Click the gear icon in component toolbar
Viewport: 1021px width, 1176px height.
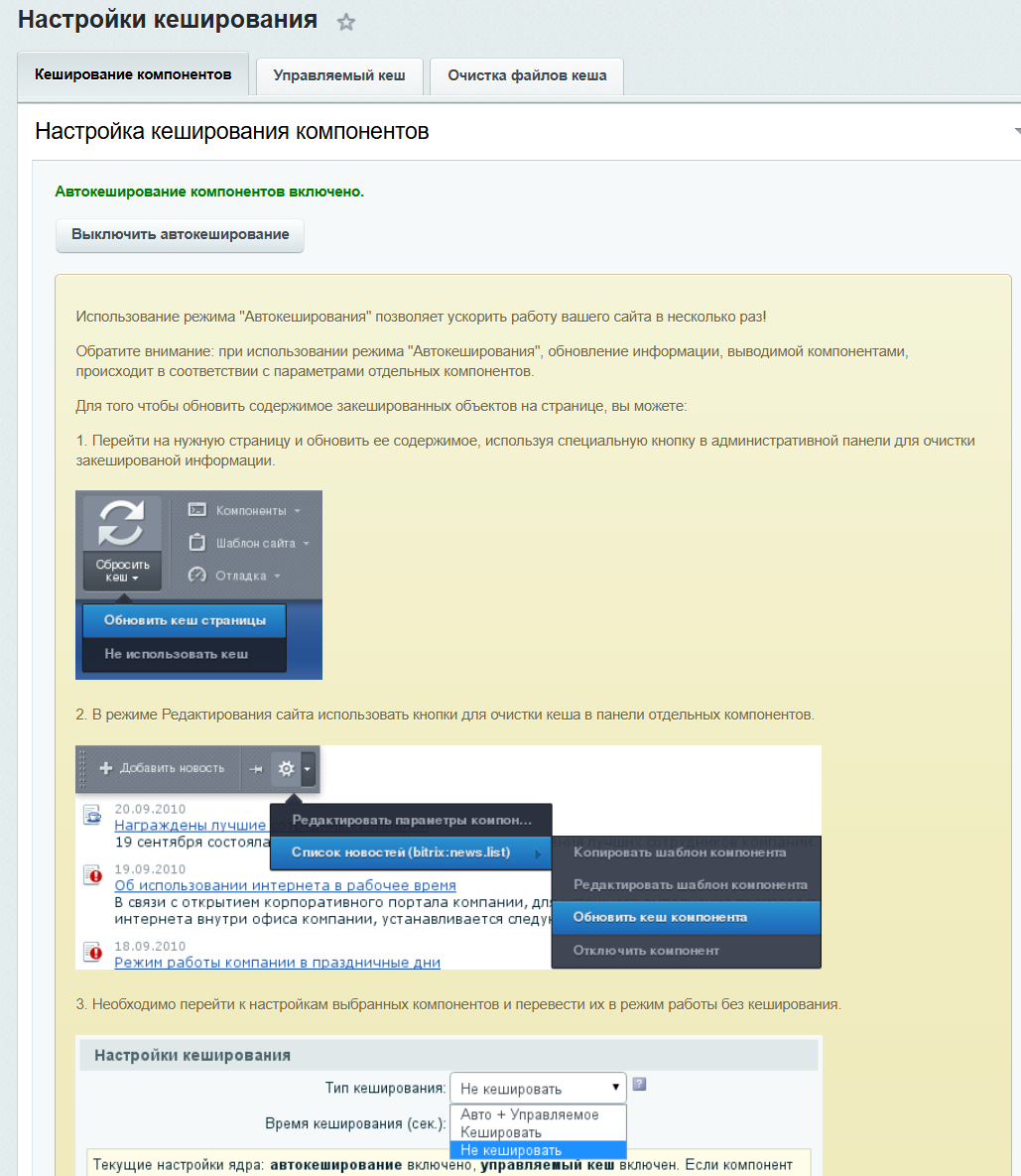[x=287, y=769]
